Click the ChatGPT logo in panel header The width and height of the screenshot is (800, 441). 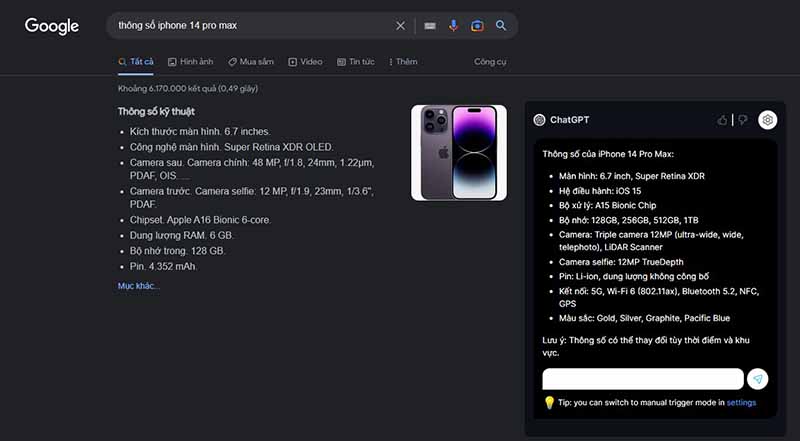(539, 120)
